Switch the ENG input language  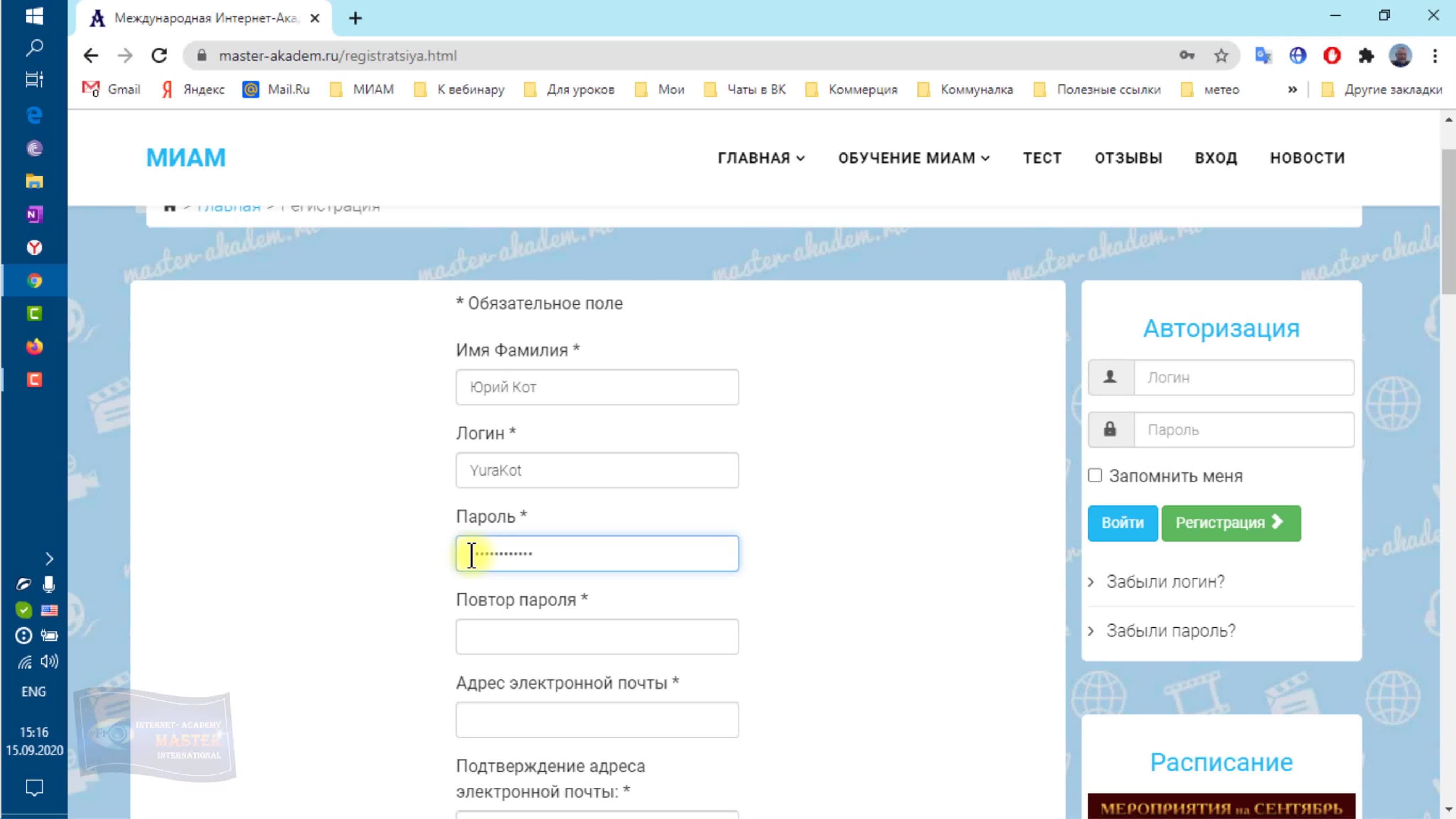[x=34, y=692]
